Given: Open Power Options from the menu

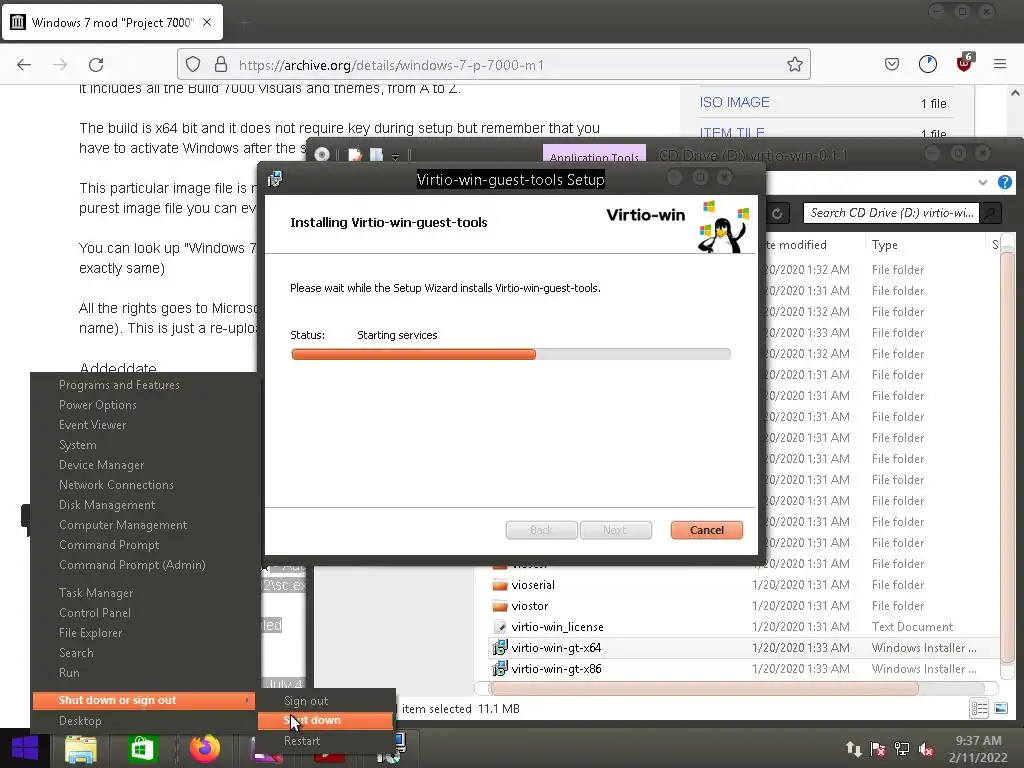Looking at the screenshot, I should [98, 405].
